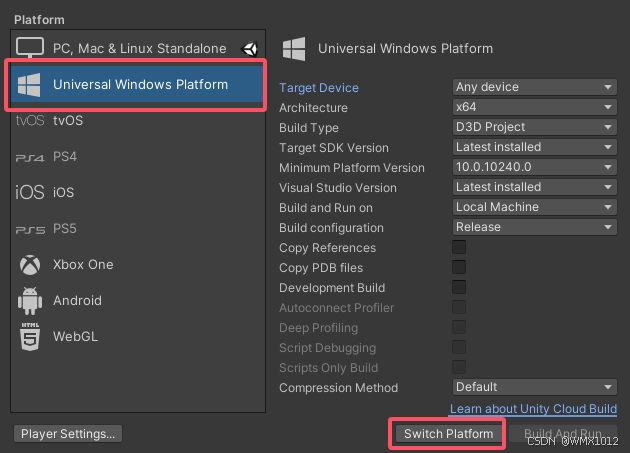Pick the iOS platform entry
The width and height of the screenshot is (630, 453).
pyautogui.click(x=138, y=193)
